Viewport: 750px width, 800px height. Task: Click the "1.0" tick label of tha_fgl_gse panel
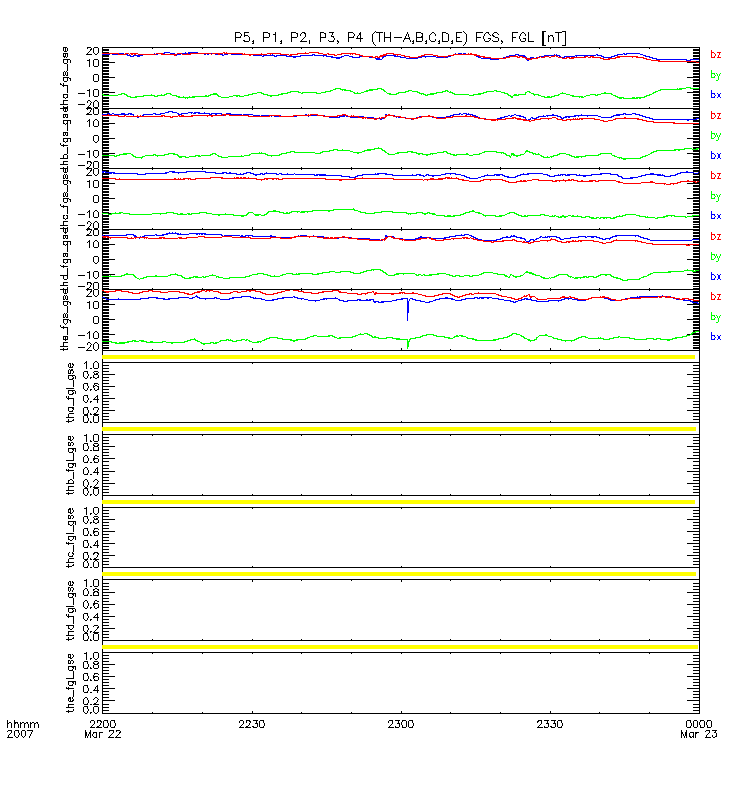[91, 366]
